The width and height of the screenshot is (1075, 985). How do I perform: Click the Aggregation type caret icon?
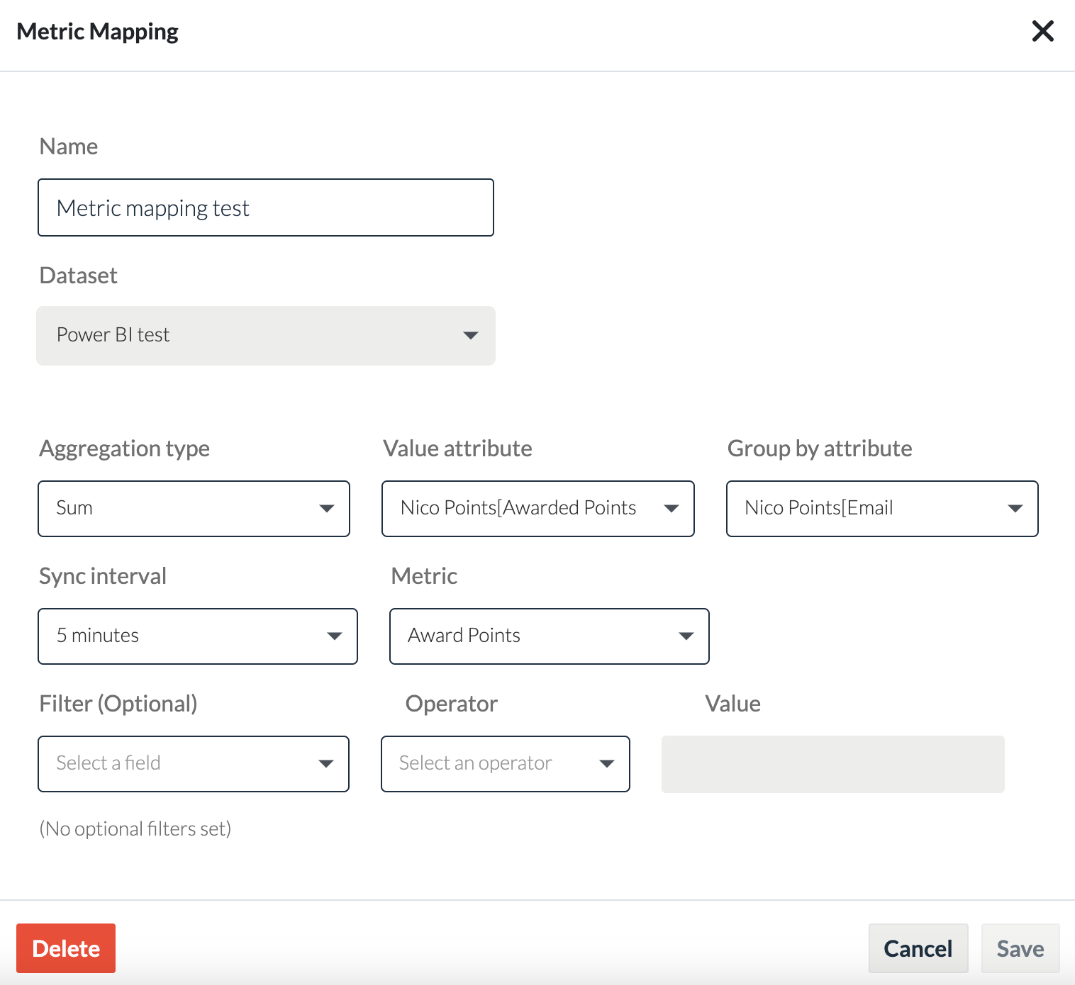point(326,509)
